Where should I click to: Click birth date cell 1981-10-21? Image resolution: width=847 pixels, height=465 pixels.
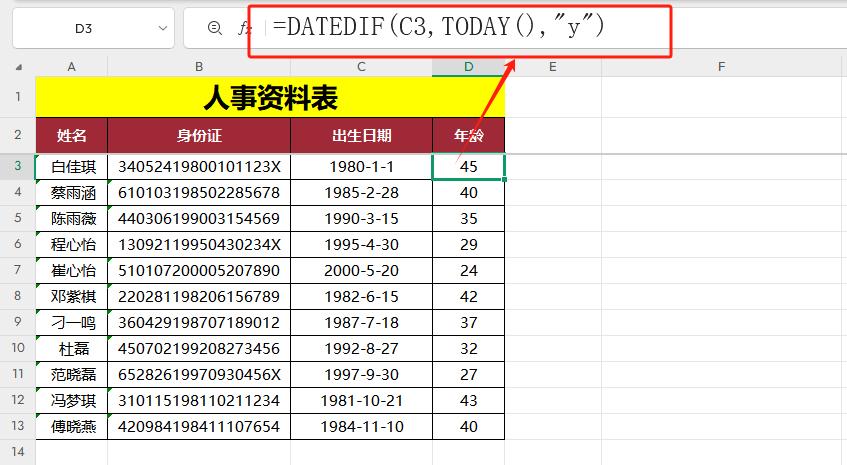pyautogui.click(x=361, y=401)
